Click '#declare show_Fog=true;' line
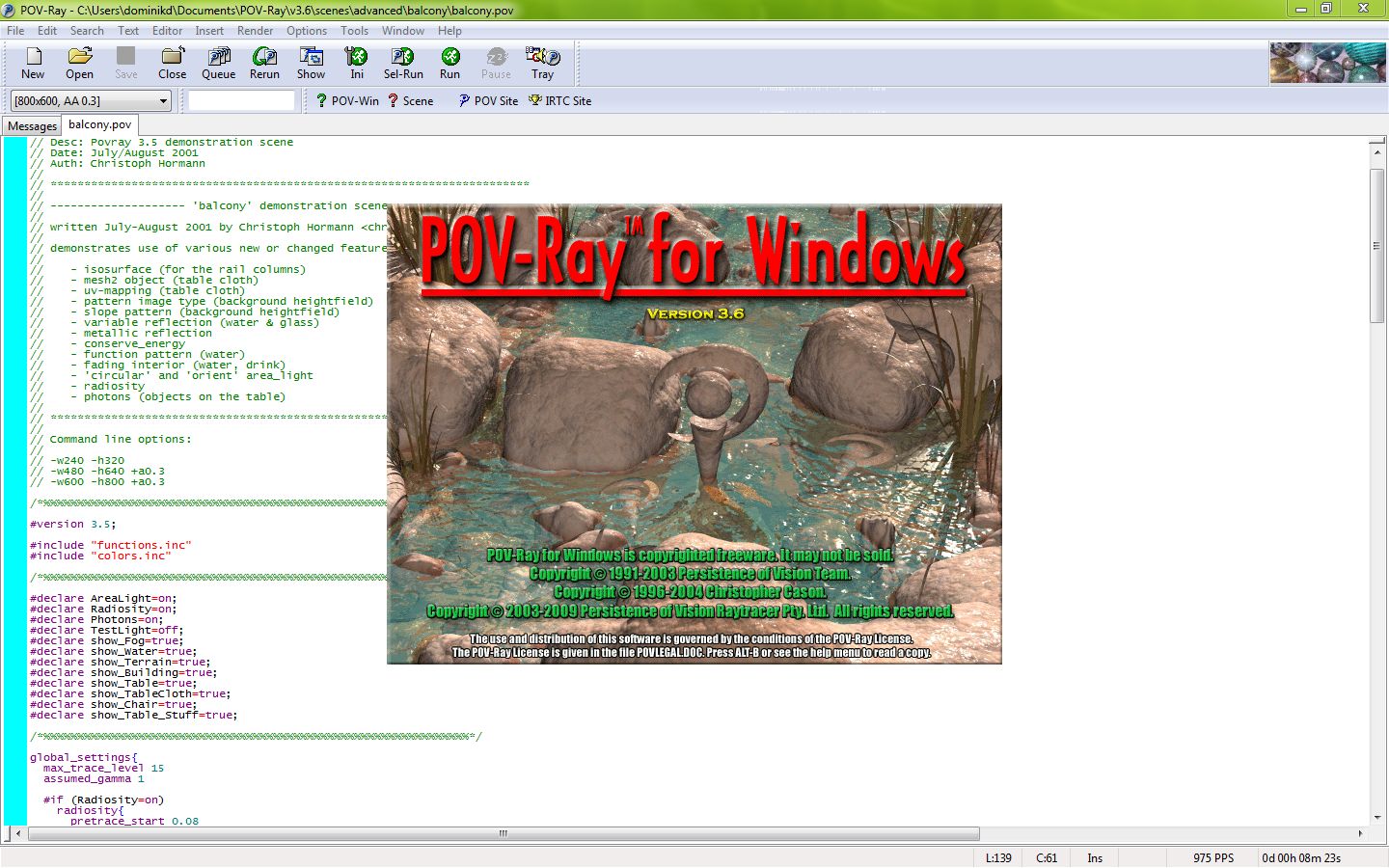The height and width of the screenshot is (868, 1389). point(106,641)
